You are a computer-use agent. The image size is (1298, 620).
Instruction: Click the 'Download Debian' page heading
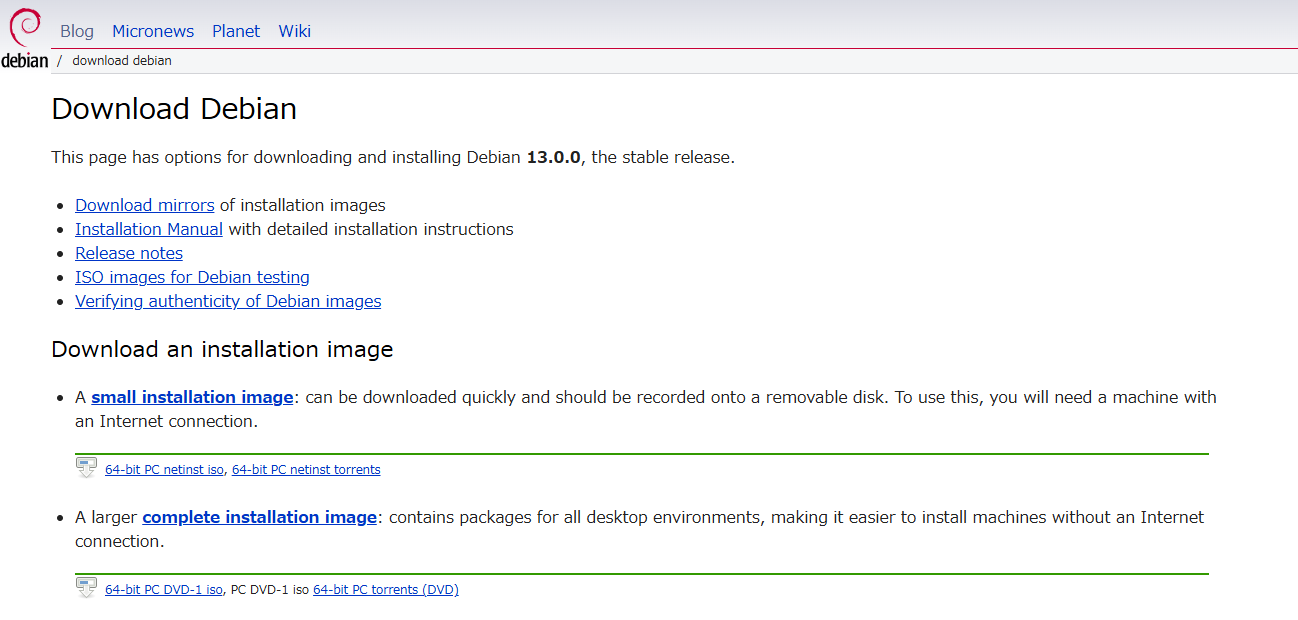pyautogui.click(x=174, y=108)
